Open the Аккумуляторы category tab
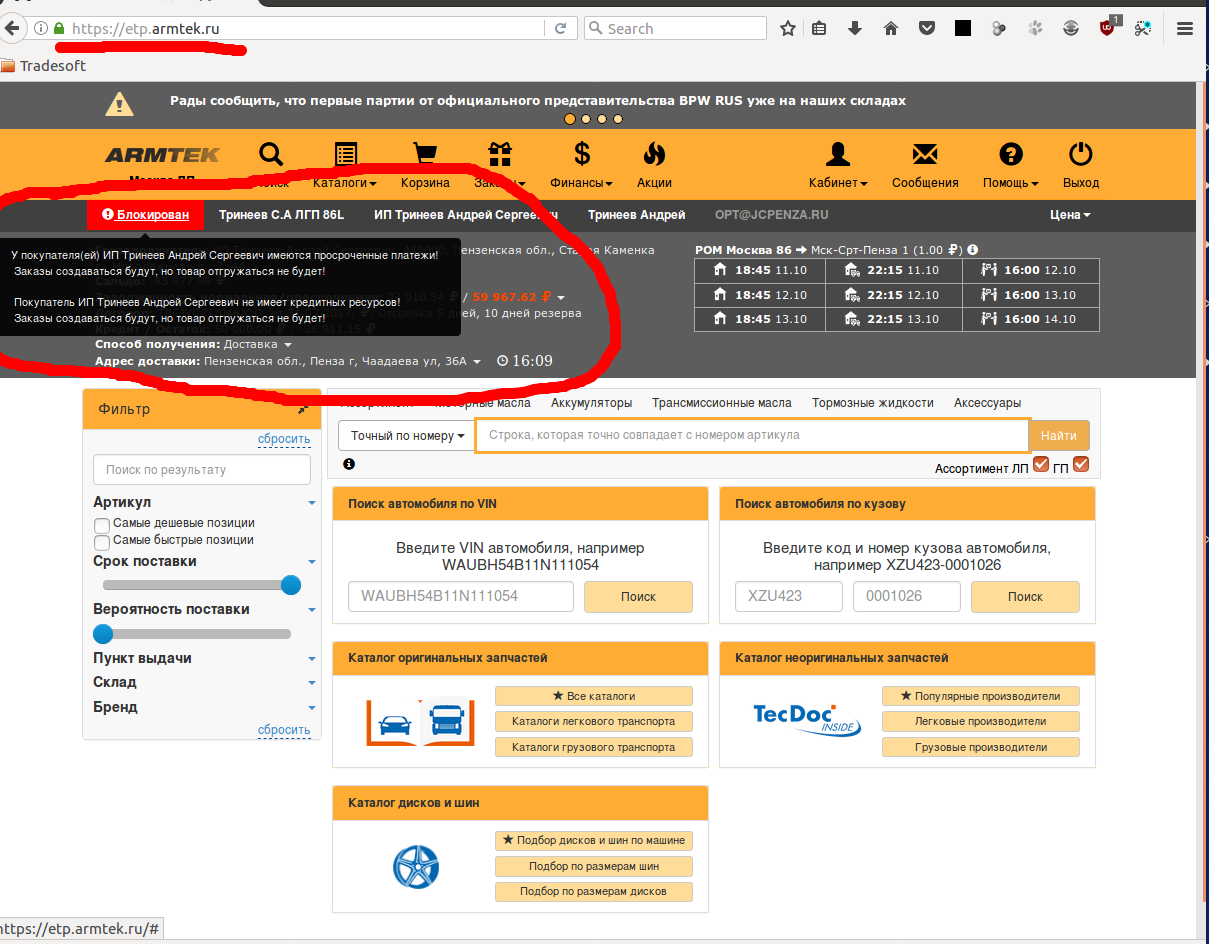 click(591, 403)
